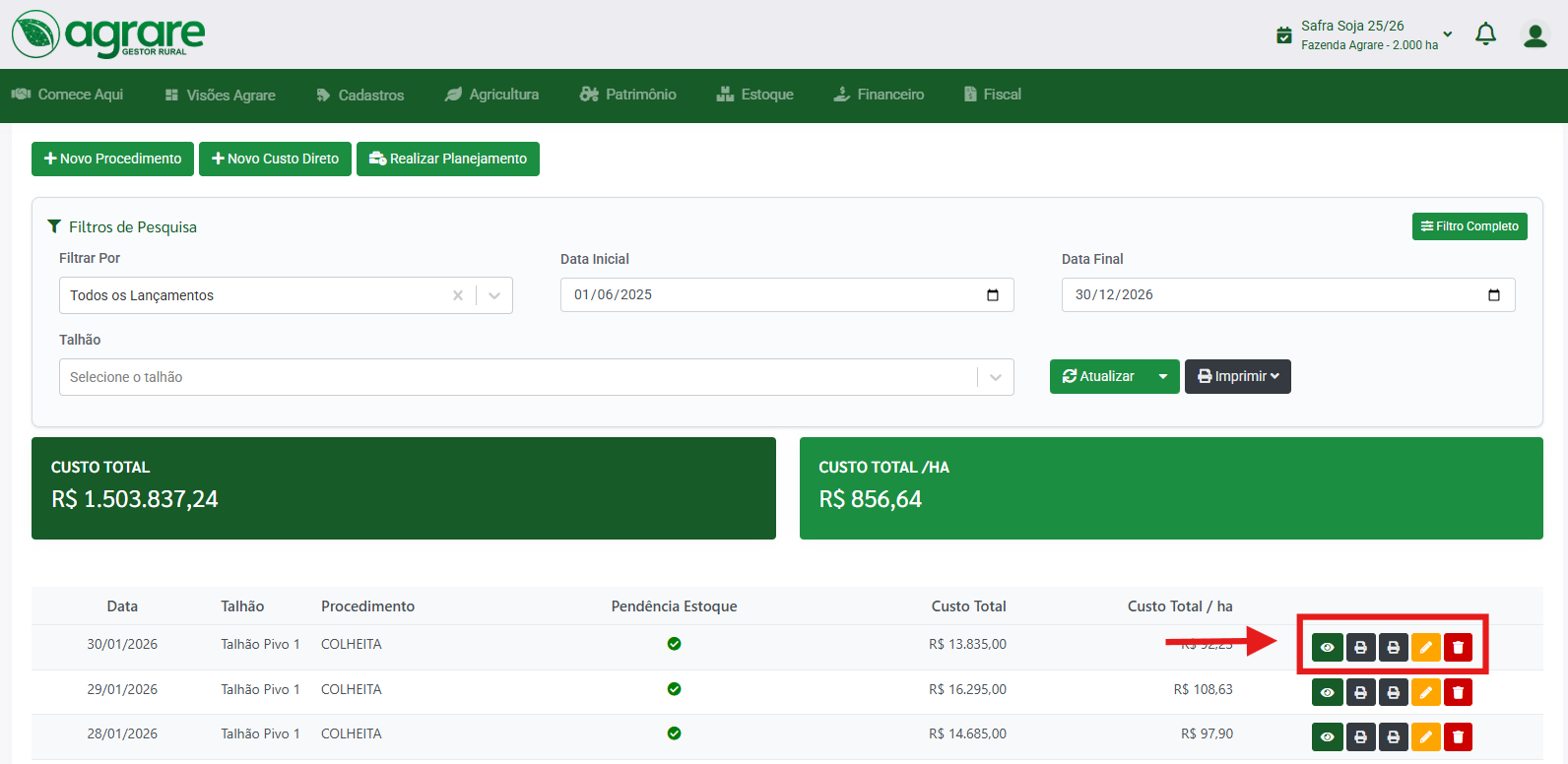Viewport: 1568px width, 764px height.
Task: Click the print icon beside the pencil in the 30/01/2026 row
Action: click(1393, 648)
